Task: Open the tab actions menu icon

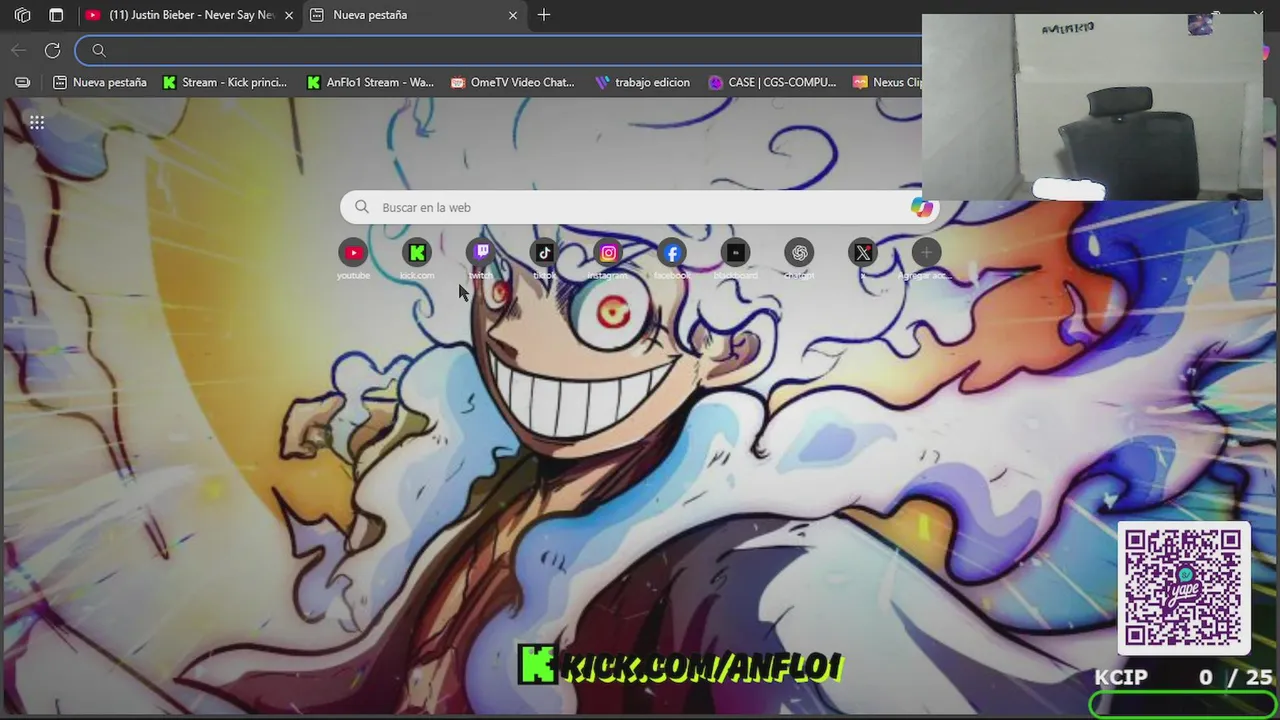Action: [x=56, y=15]
